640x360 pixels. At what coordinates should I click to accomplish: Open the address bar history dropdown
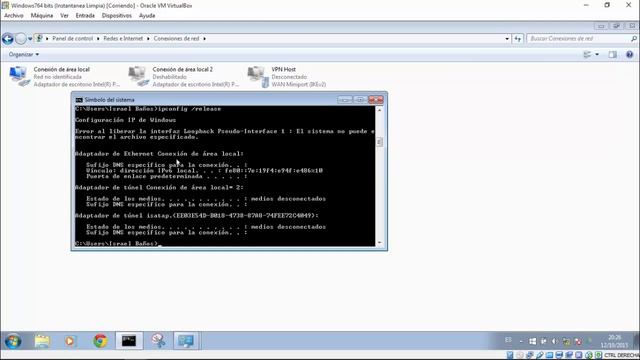pyautogui.click(x=507, y=39)
